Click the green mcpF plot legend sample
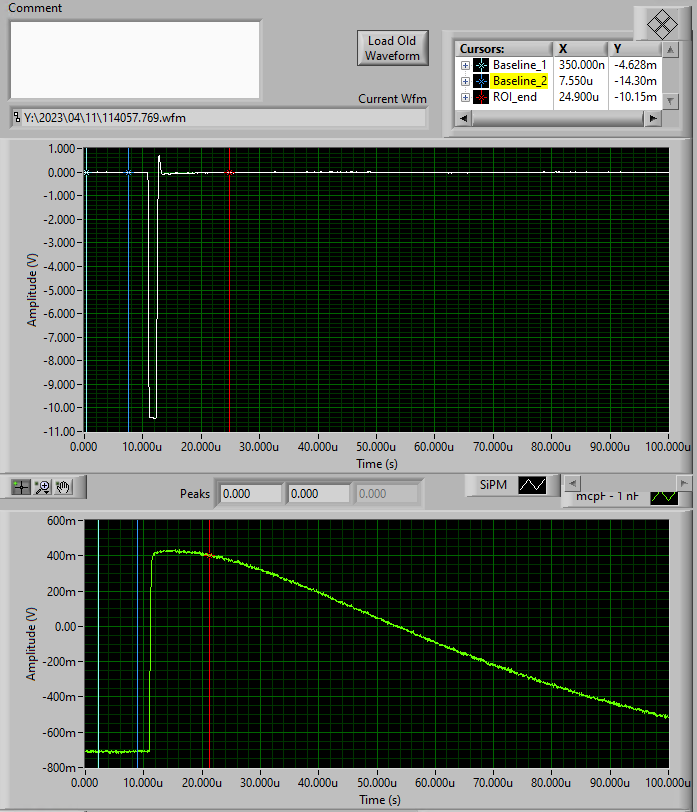 point(663,497)
